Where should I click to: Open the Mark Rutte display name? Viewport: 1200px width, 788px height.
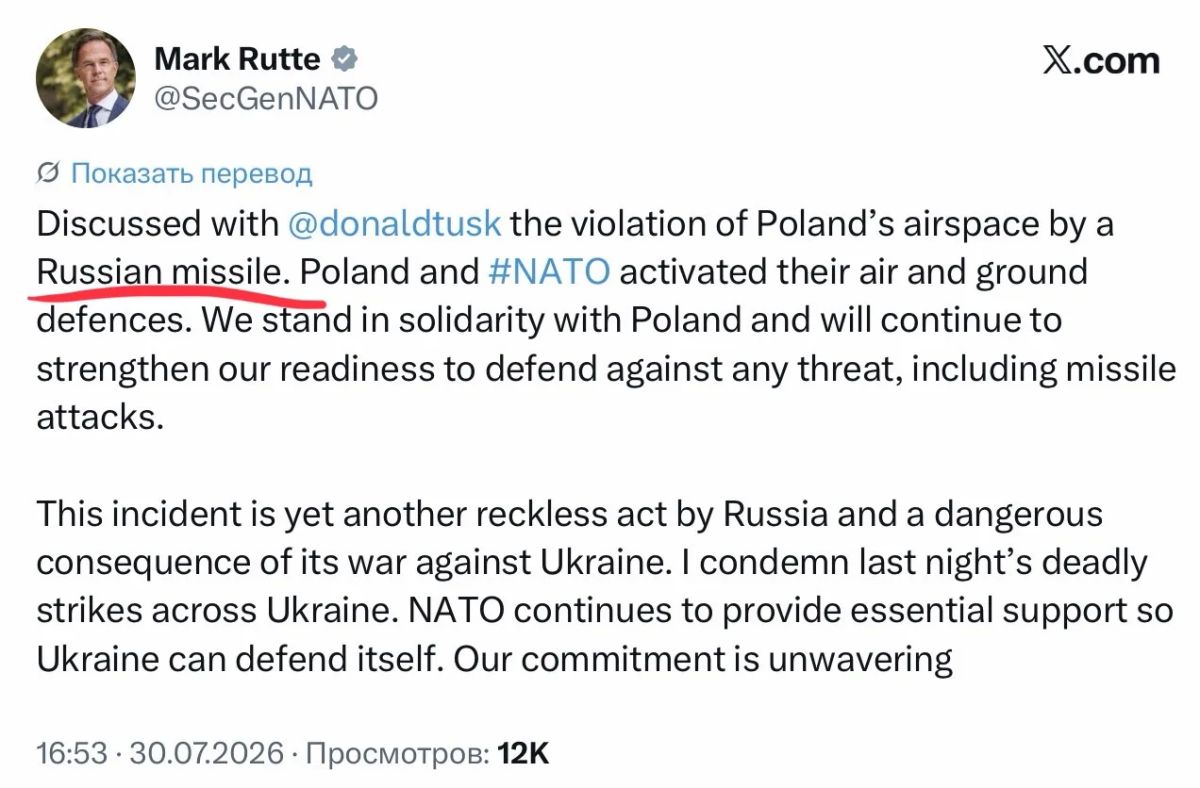pyautogui.click(x=238, y=59)
